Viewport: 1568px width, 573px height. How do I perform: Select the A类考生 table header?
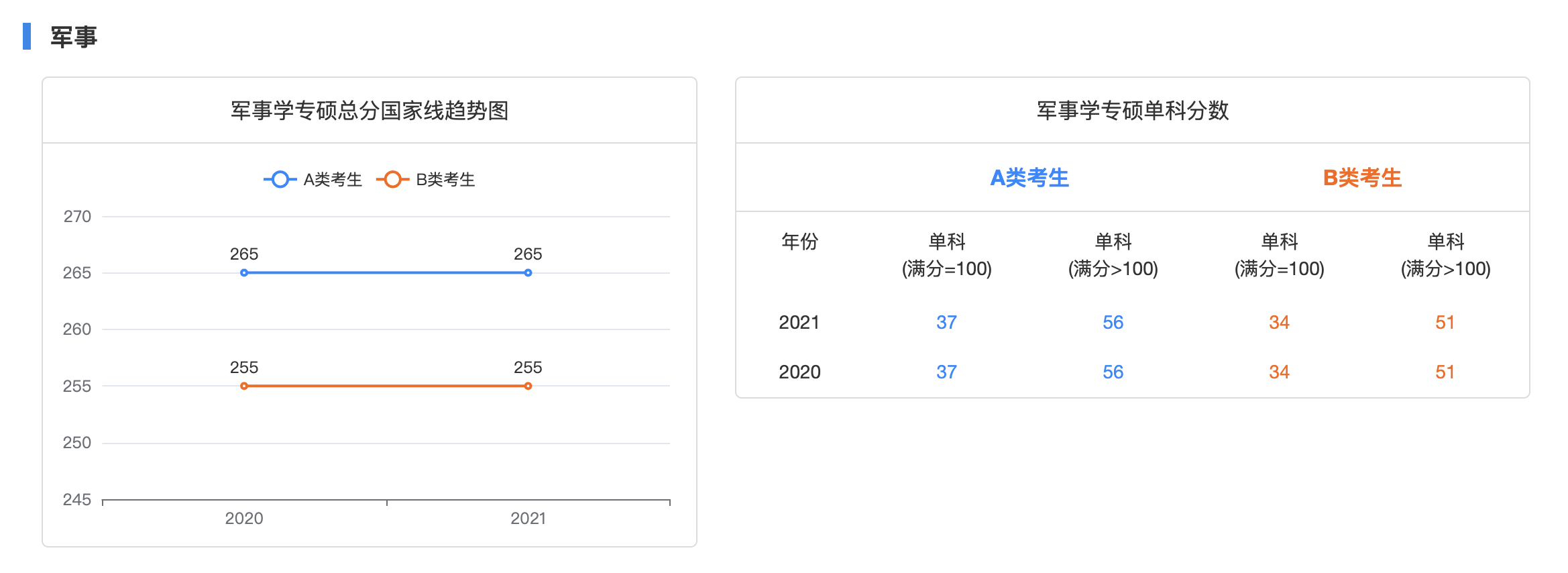point(1029,178)
